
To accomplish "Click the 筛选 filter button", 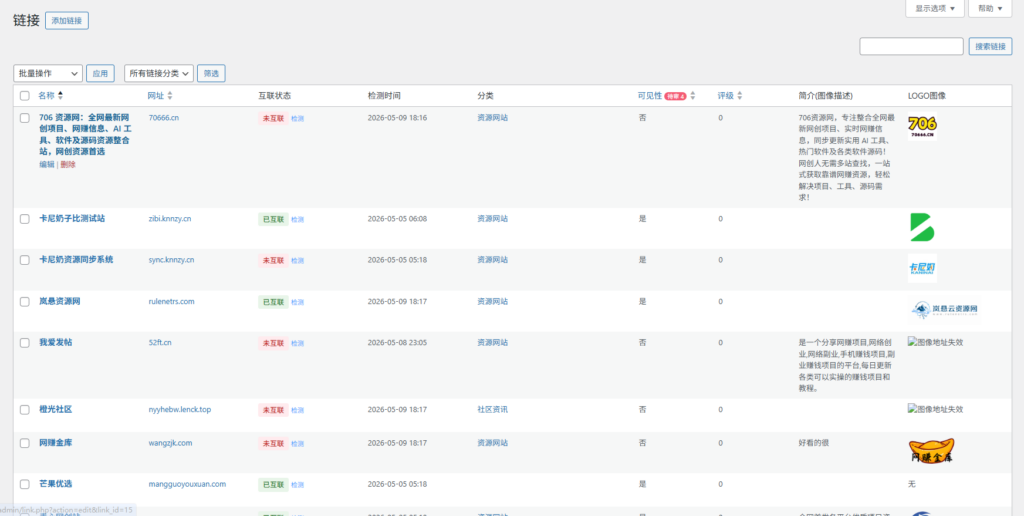I will coord(211,73).
